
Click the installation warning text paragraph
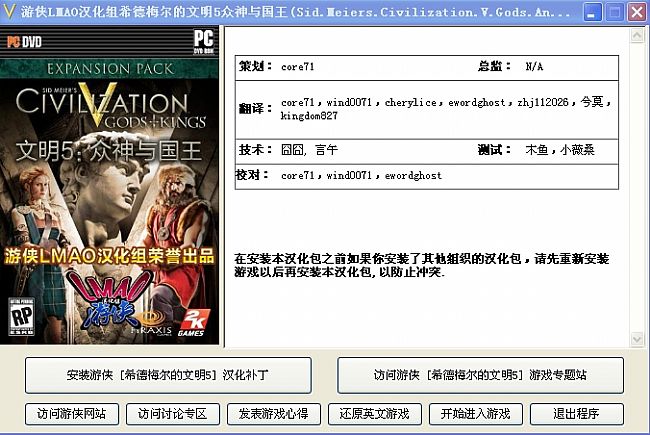(422, 265)
